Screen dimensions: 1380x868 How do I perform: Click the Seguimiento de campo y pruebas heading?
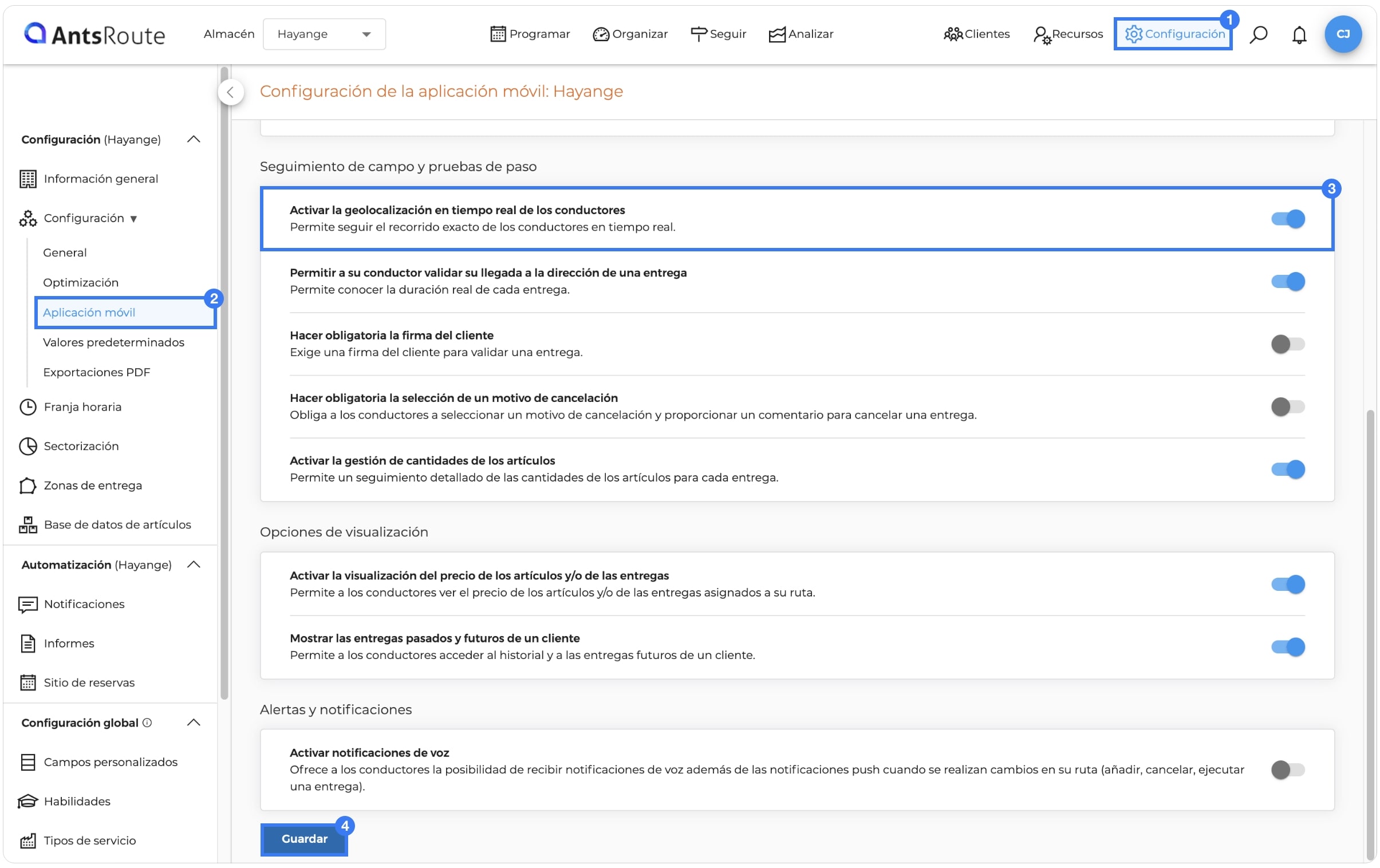399,167
